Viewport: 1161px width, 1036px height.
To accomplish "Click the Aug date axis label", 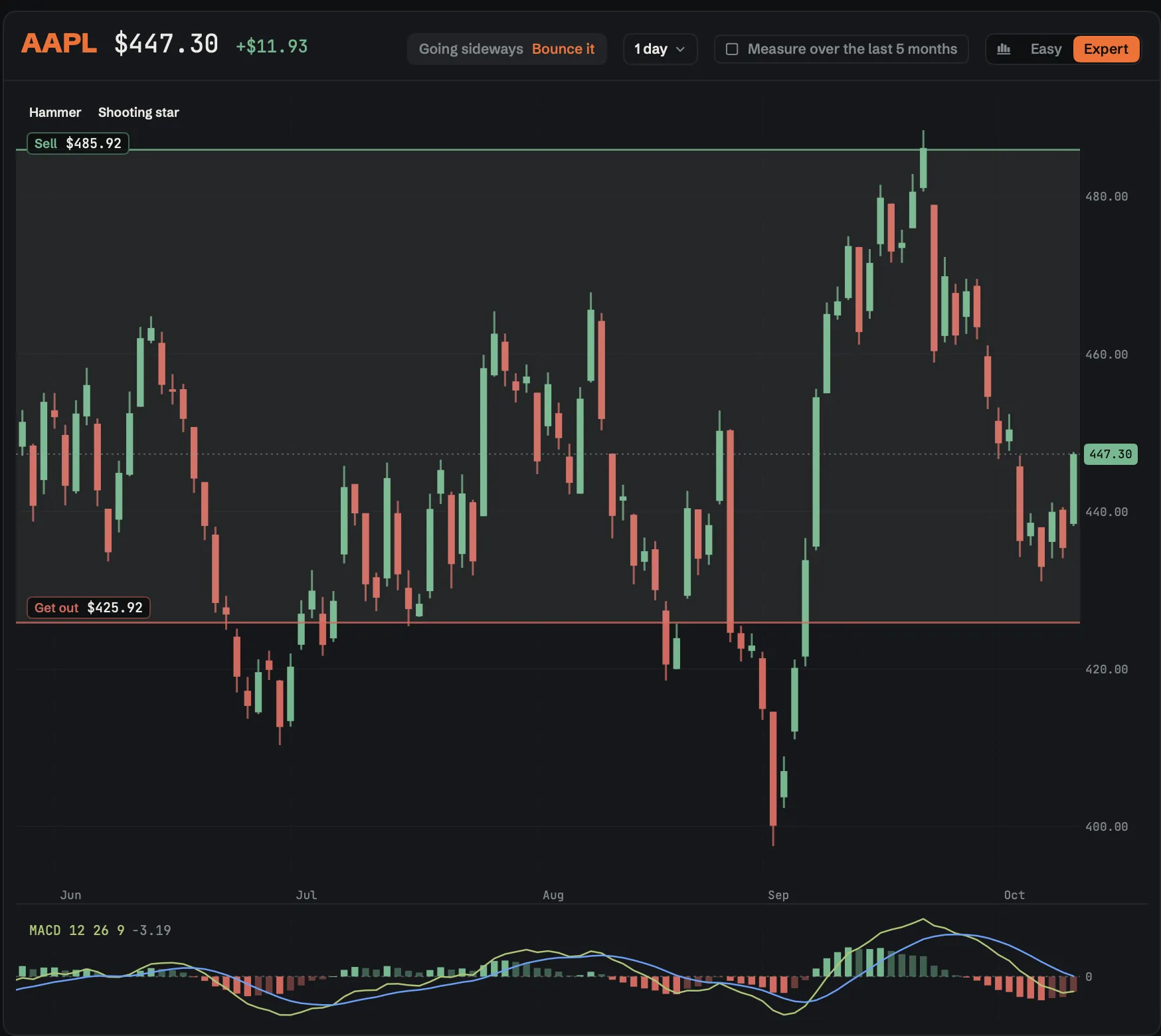I will tap(553, 895).
